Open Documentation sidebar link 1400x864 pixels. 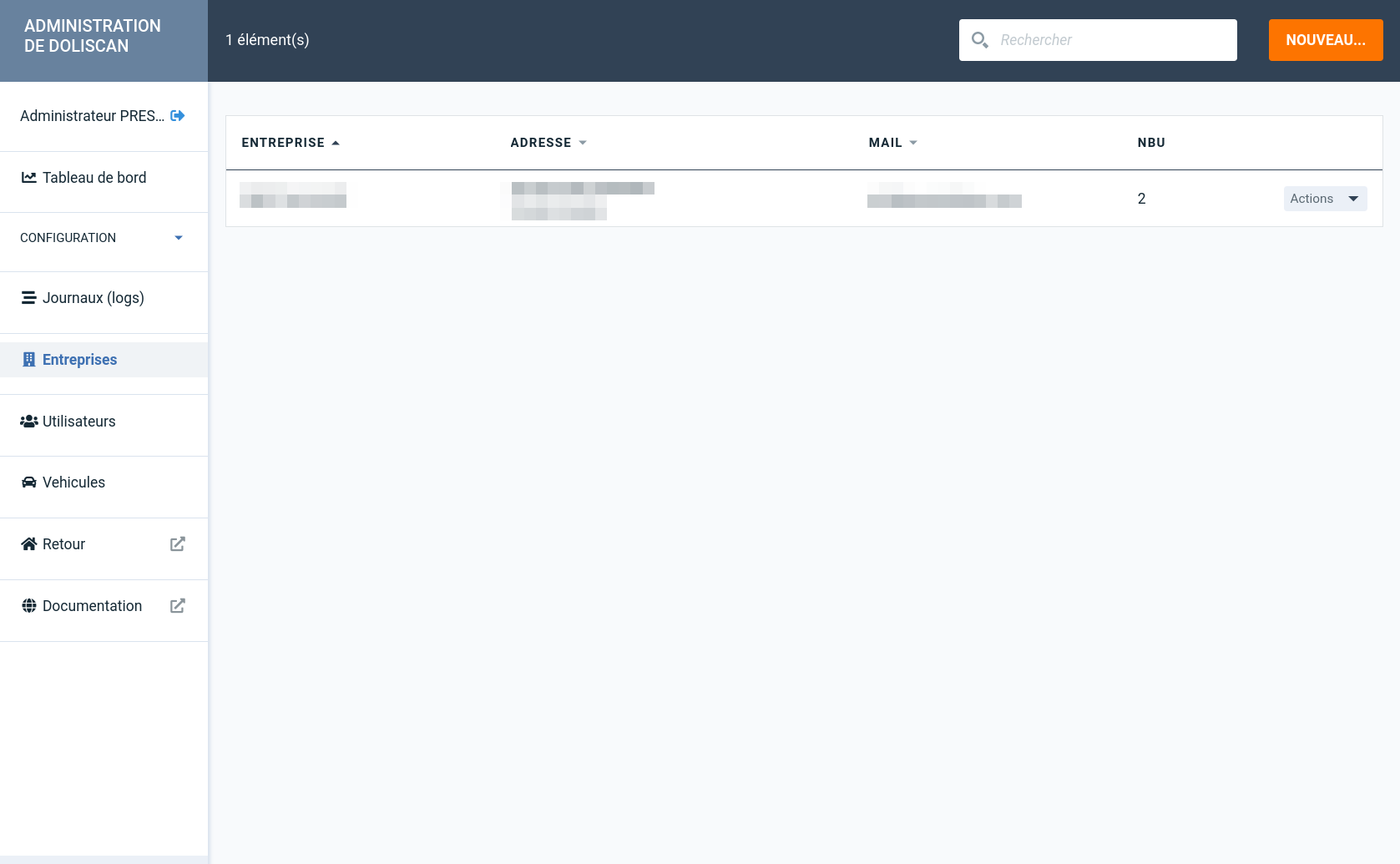104,606
